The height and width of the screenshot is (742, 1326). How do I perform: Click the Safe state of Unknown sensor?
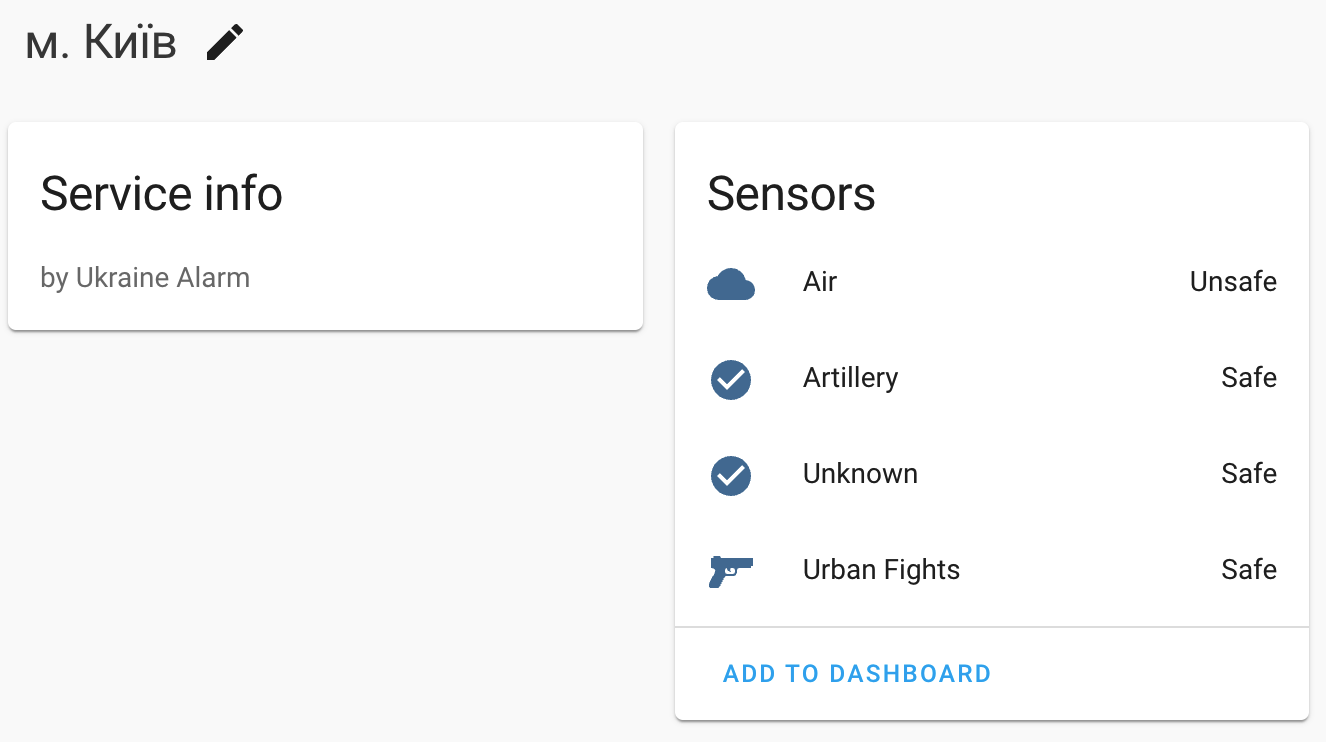(1248, 474)
